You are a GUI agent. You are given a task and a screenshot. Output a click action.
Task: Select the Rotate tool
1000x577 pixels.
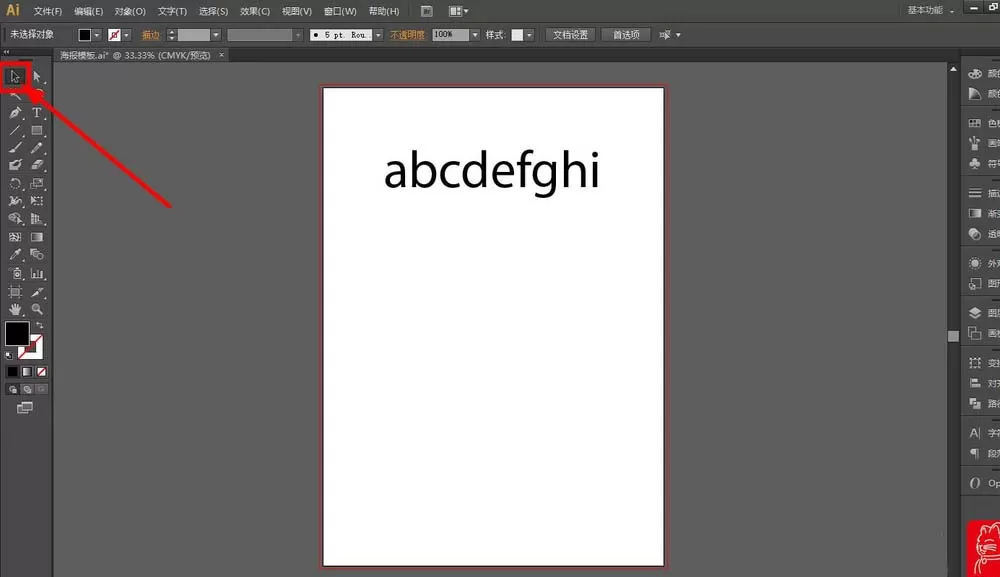click(15, 184)
